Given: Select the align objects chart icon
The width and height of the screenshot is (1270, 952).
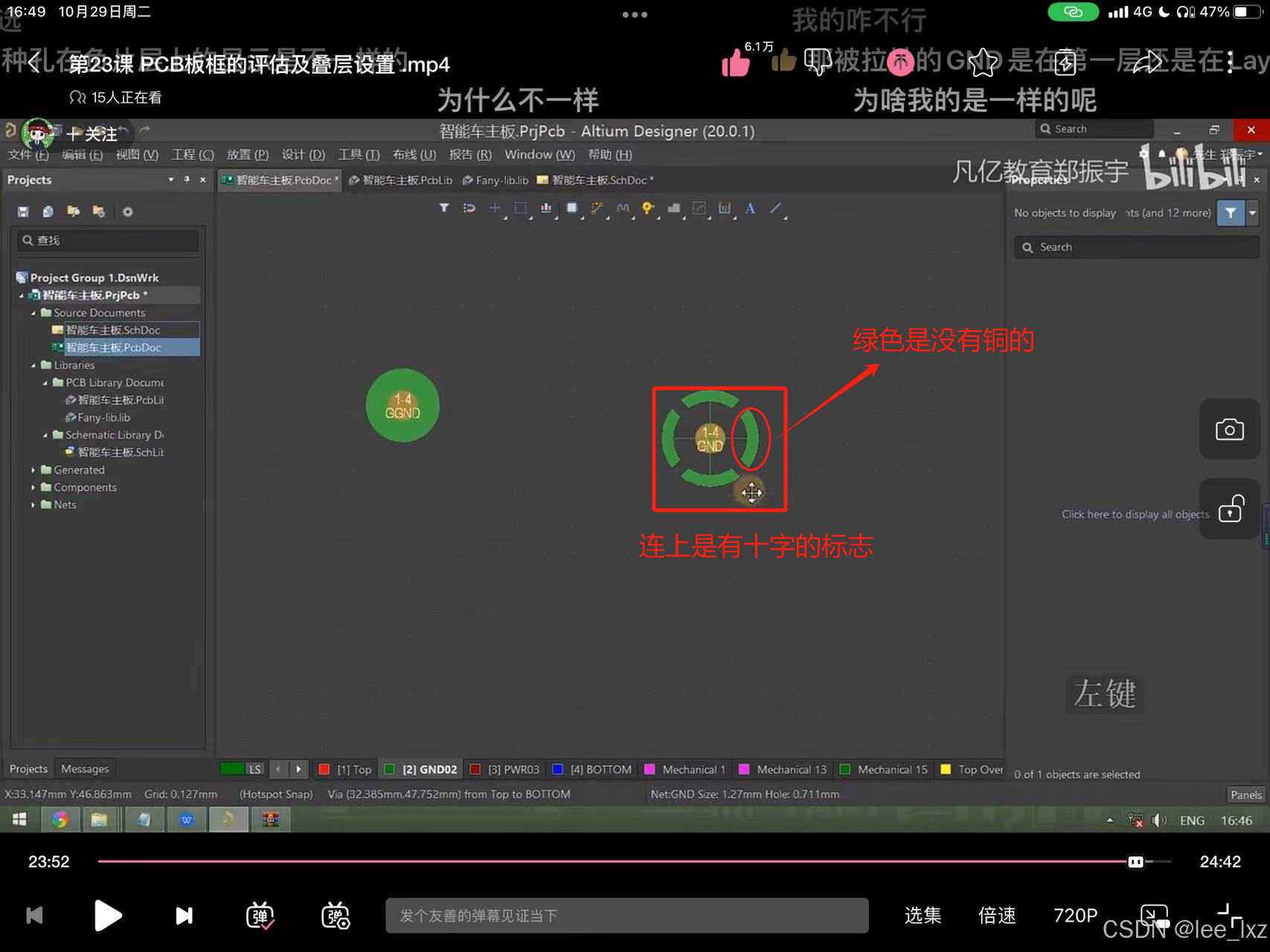Looking at the screenshot, I should 546,208.
